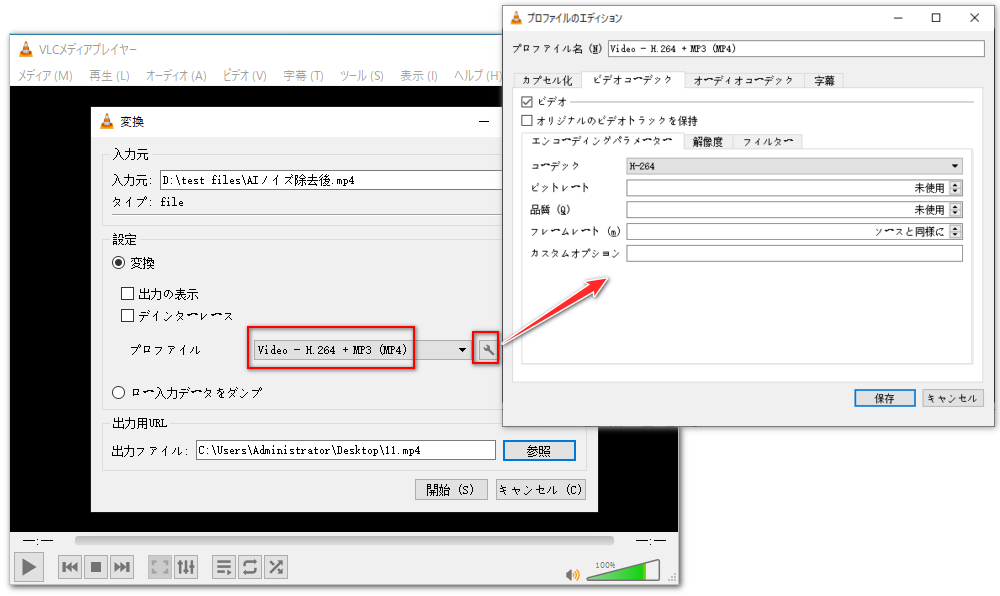1000x596 pixels.
Task: Click the 保存 button
Action: (x=884, y=397)
